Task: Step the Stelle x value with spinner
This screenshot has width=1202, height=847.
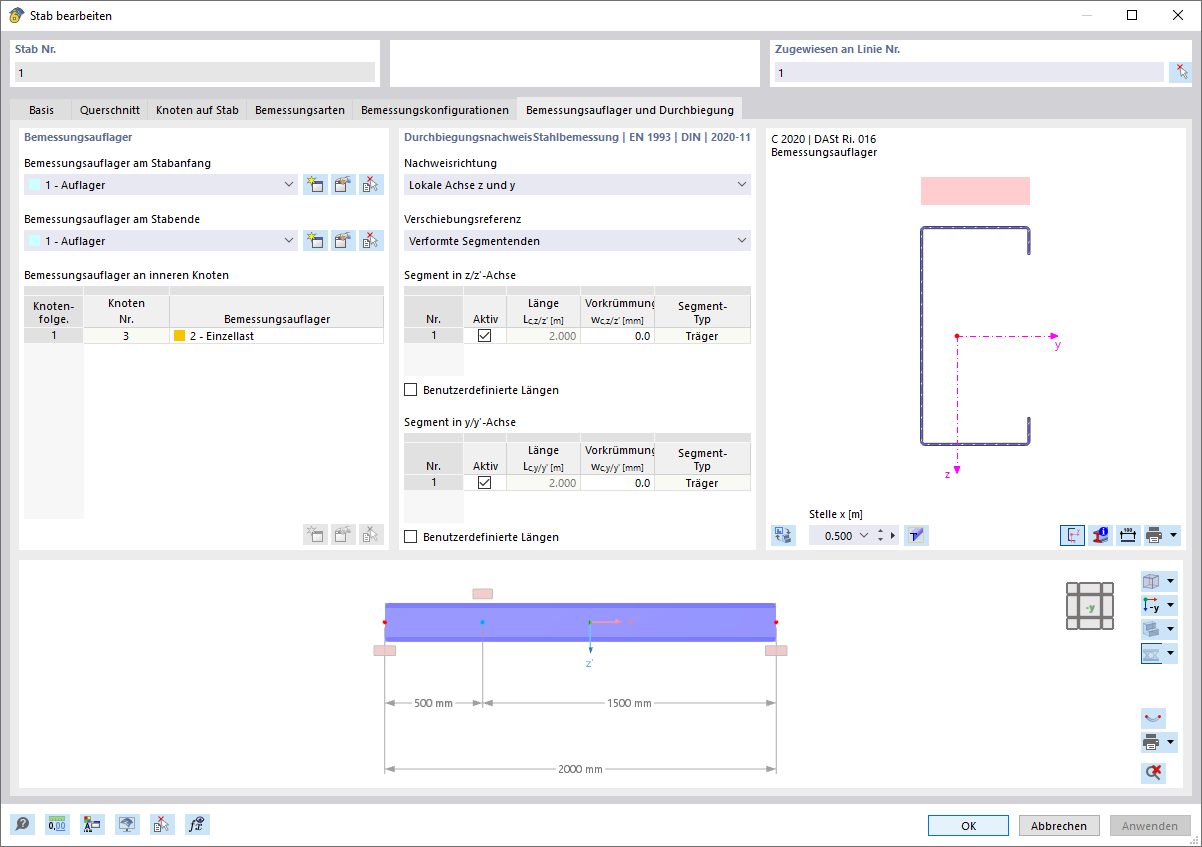Action: tap(880, 536)
